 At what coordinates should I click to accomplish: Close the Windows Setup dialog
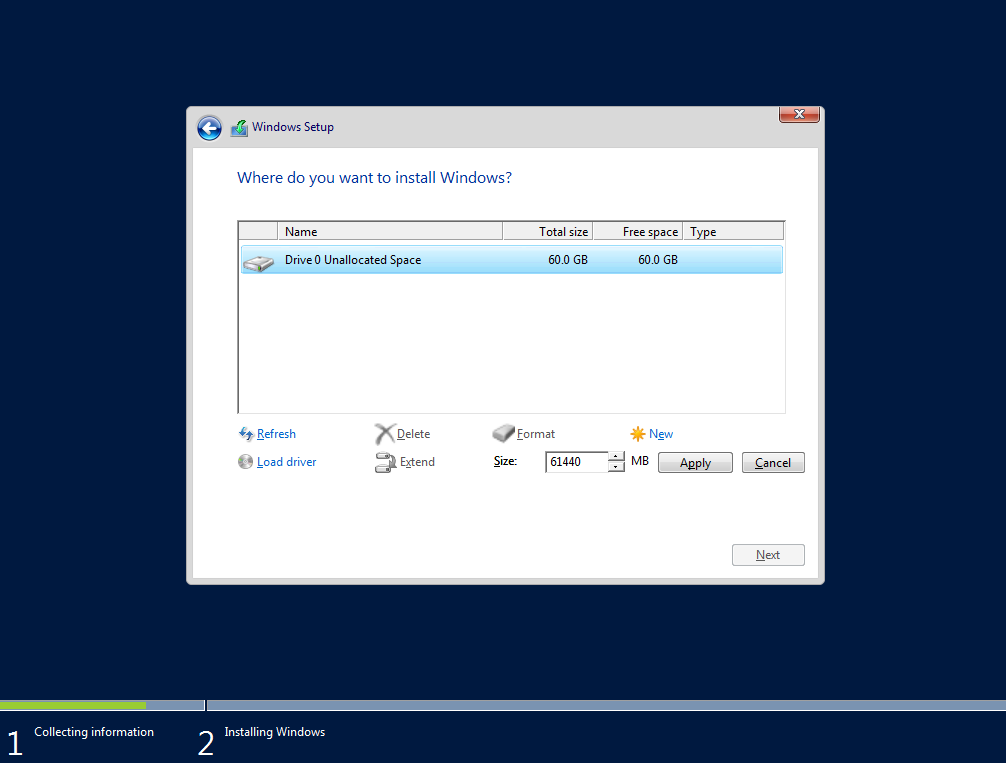[x=799, y=114]
